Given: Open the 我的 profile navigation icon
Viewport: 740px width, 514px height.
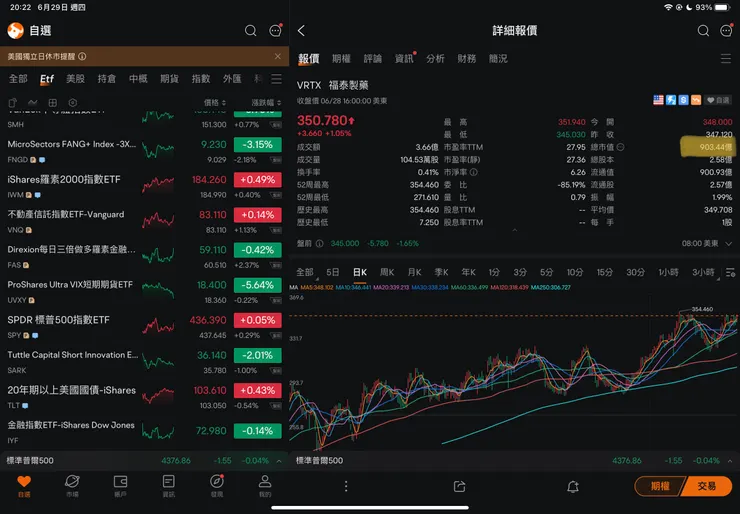Looking at the screenshot, I should click(x=265, y=486).
